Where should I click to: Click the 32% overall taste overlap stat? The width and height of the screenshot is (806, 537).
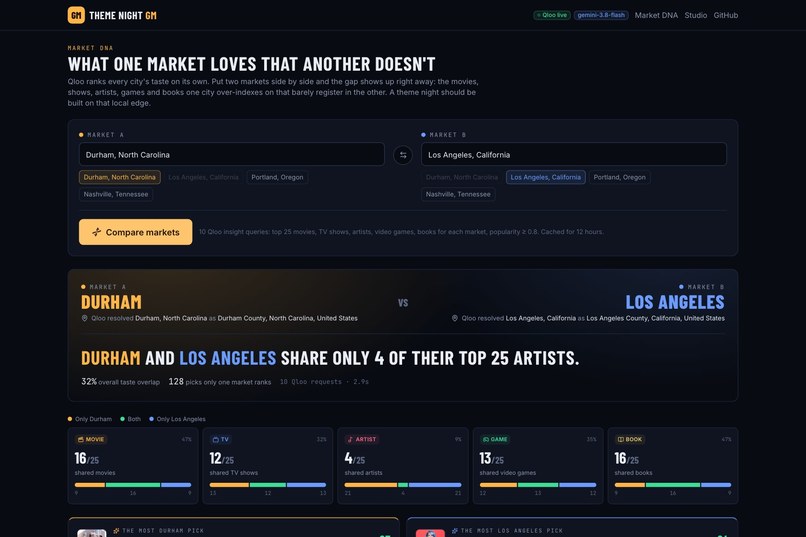tap(120, 382)
